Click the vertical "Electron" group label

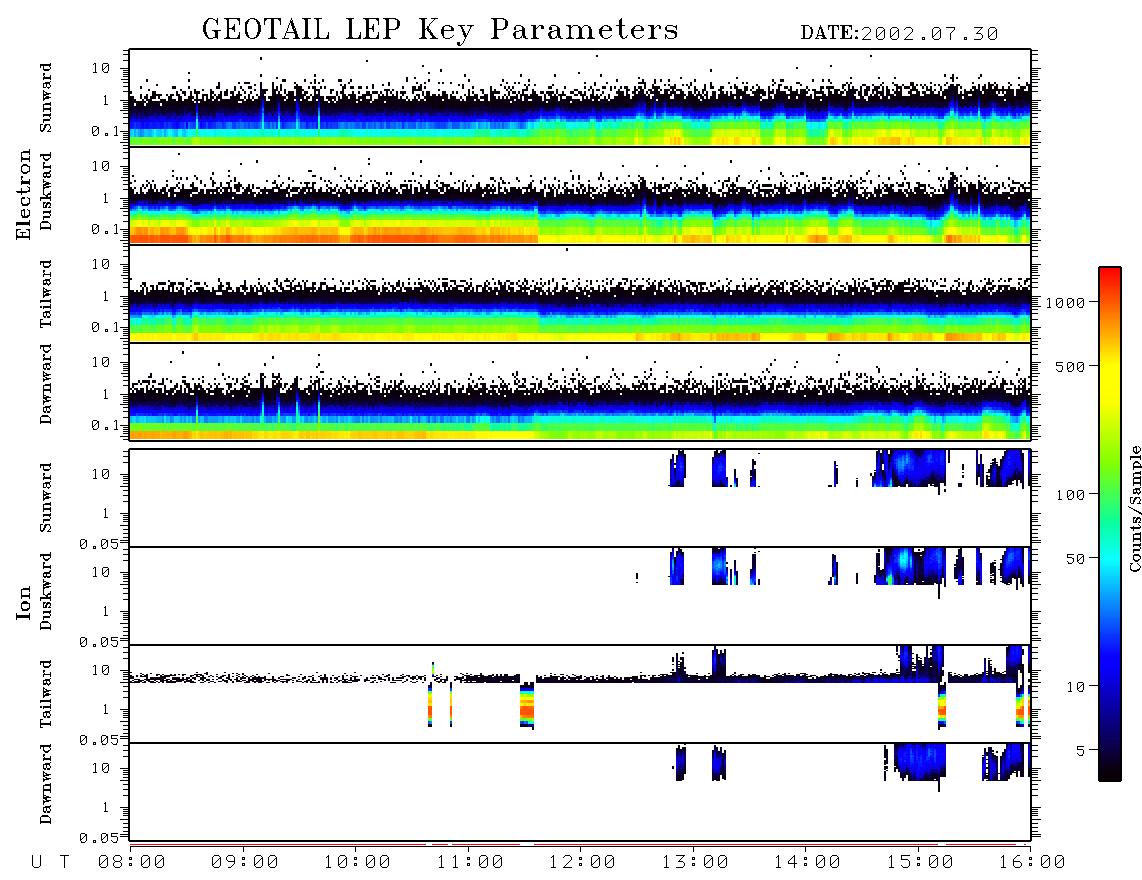pos(23,195)
